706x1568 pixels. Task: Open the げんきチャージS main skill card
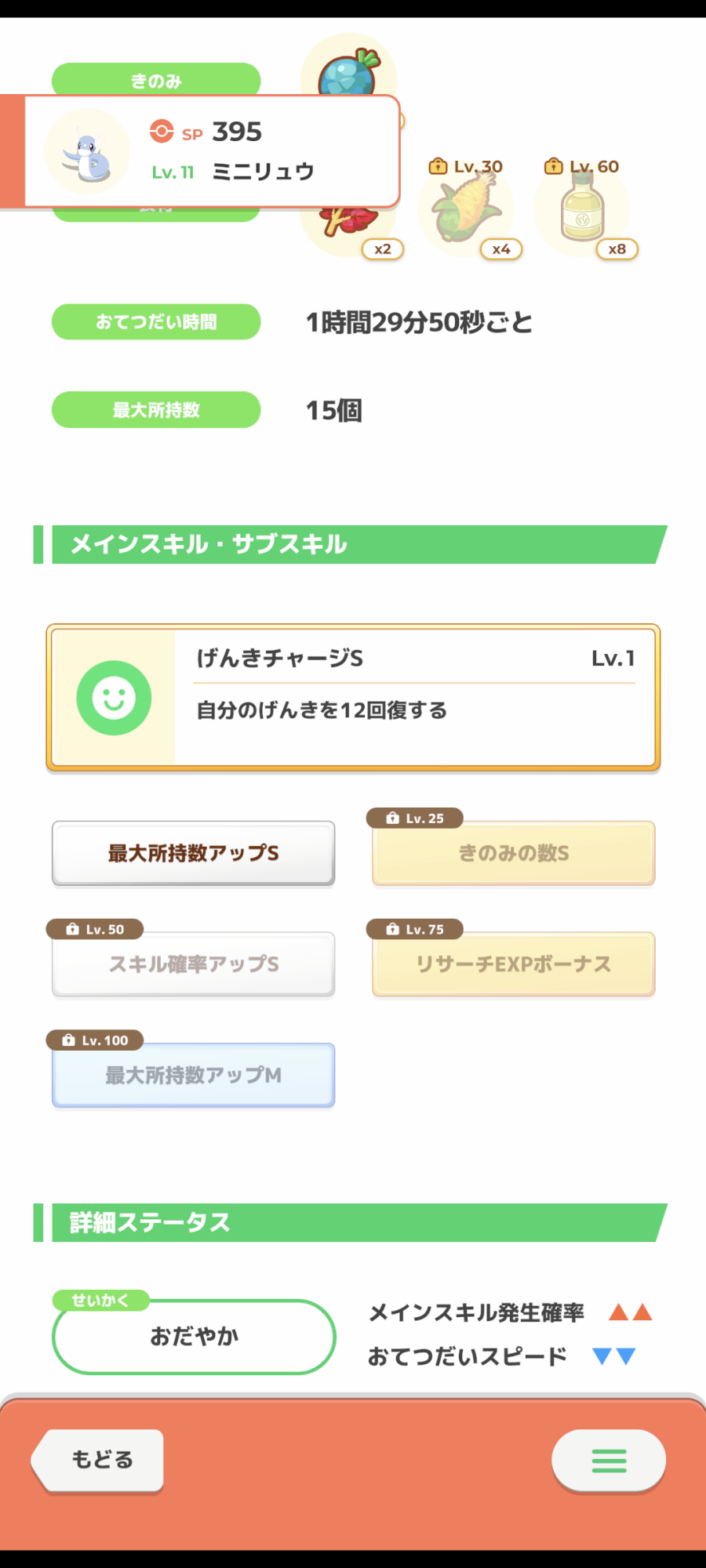point(353,697)
